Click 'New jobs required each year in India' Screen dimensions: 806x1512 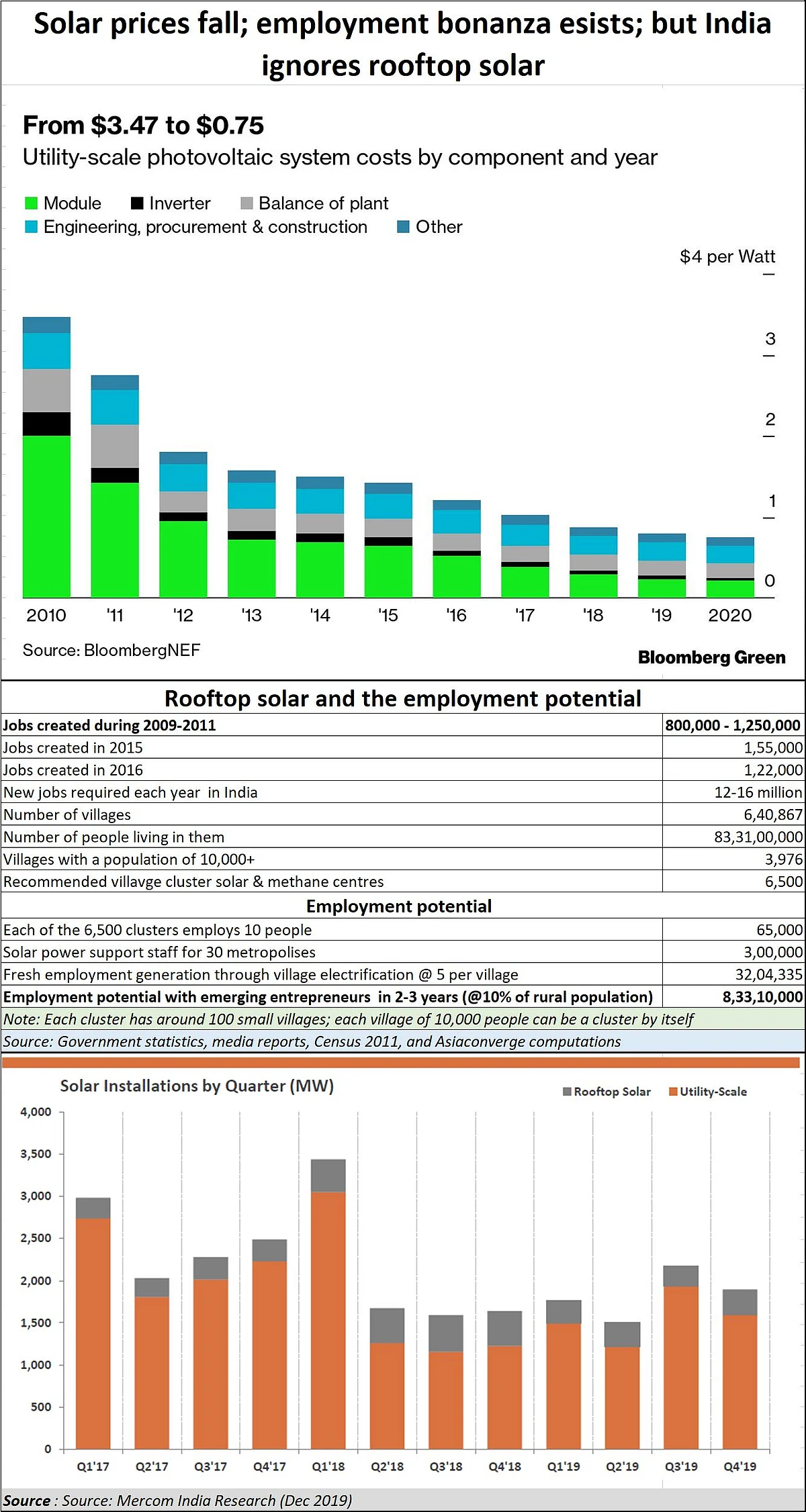click(130, 792)
